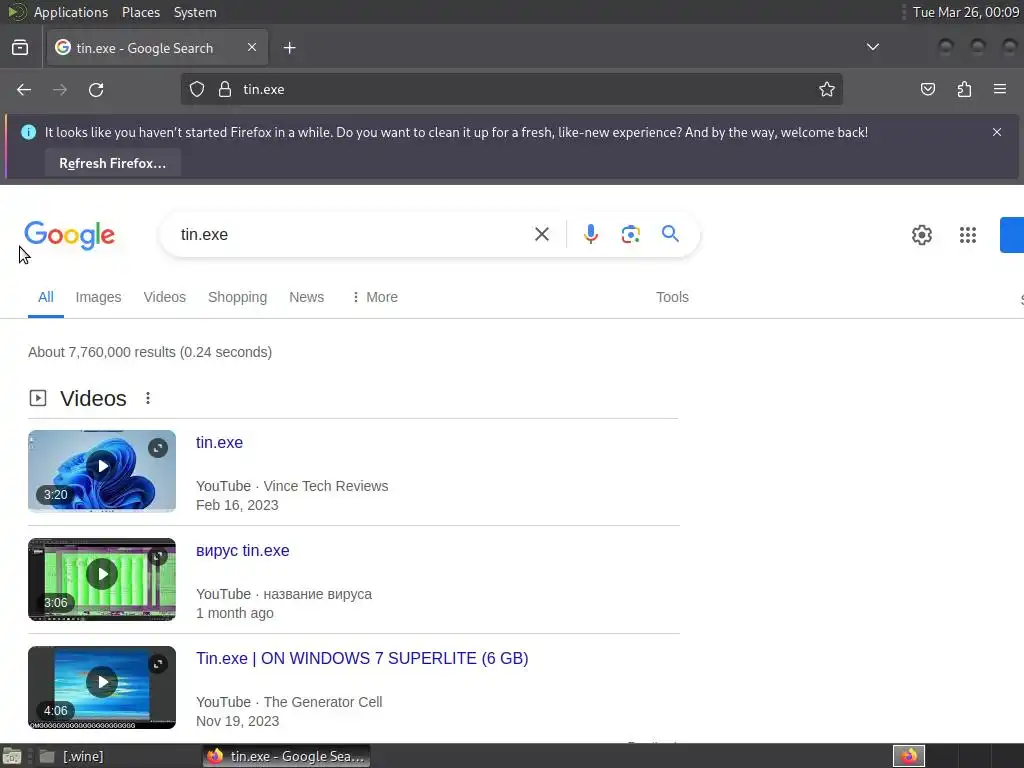The width and height of the screenshot is (1024, 768).
Task: Click the Videos section heading
Action: pos(93,398)
